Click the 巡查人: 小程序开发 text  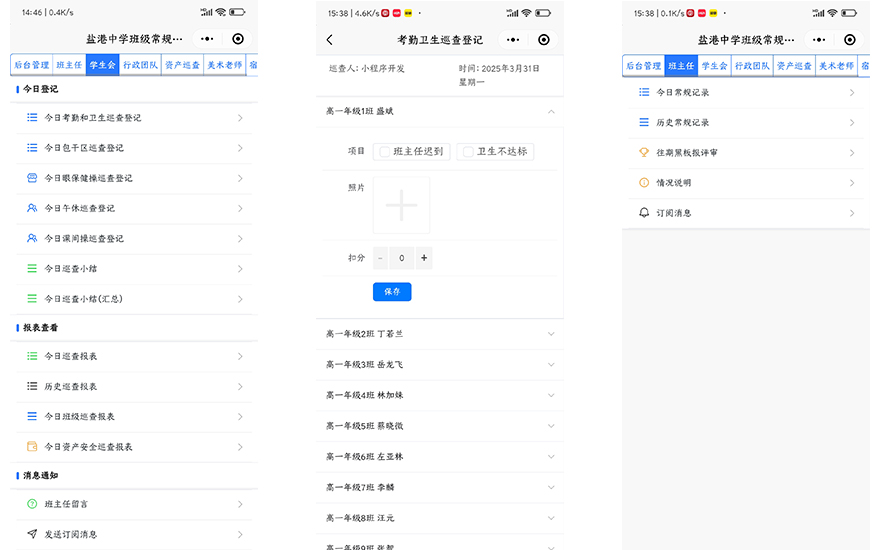coord(366,68)
